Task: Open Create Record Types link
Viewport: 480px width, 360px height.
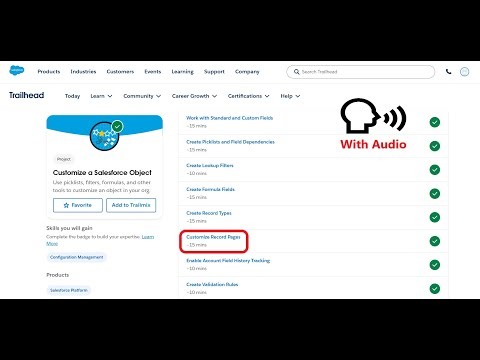Action: point(209,213)
